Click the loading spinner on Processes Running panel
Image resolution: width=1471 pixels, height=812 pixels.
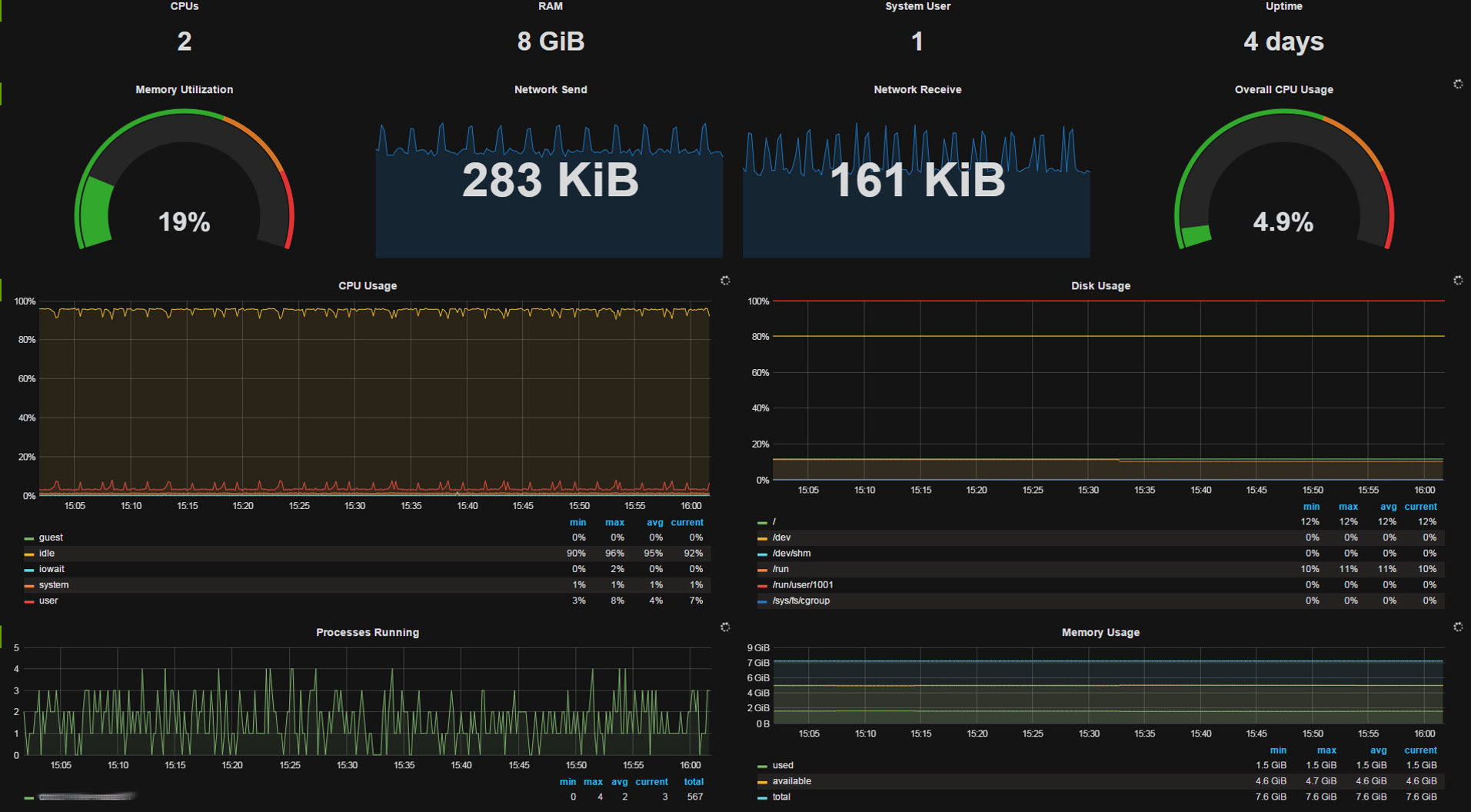tap(725, 627)
